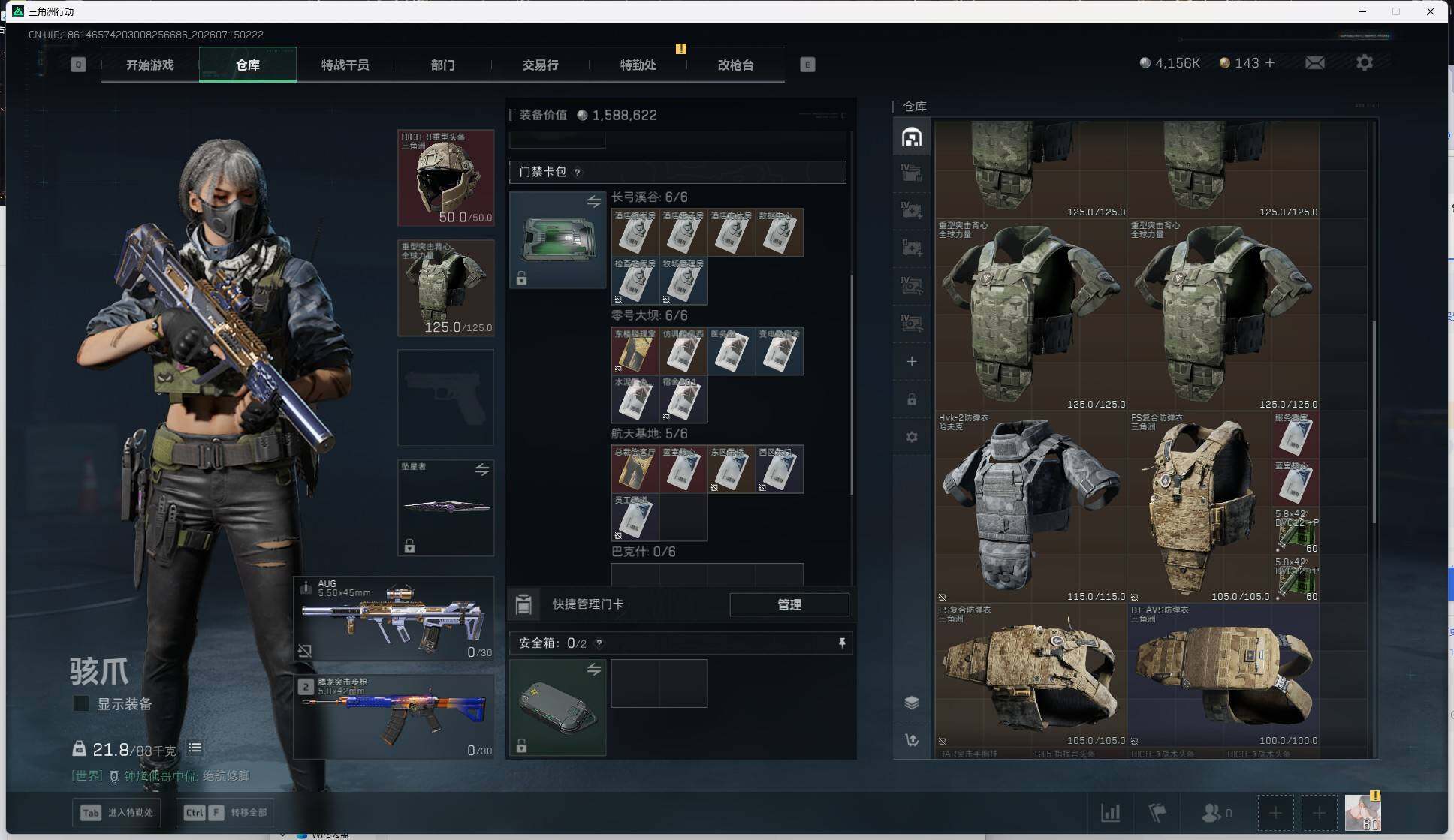
Task: Select the DT-AVS防弹衣 in the warehouse
Action: click(1223, 675)
